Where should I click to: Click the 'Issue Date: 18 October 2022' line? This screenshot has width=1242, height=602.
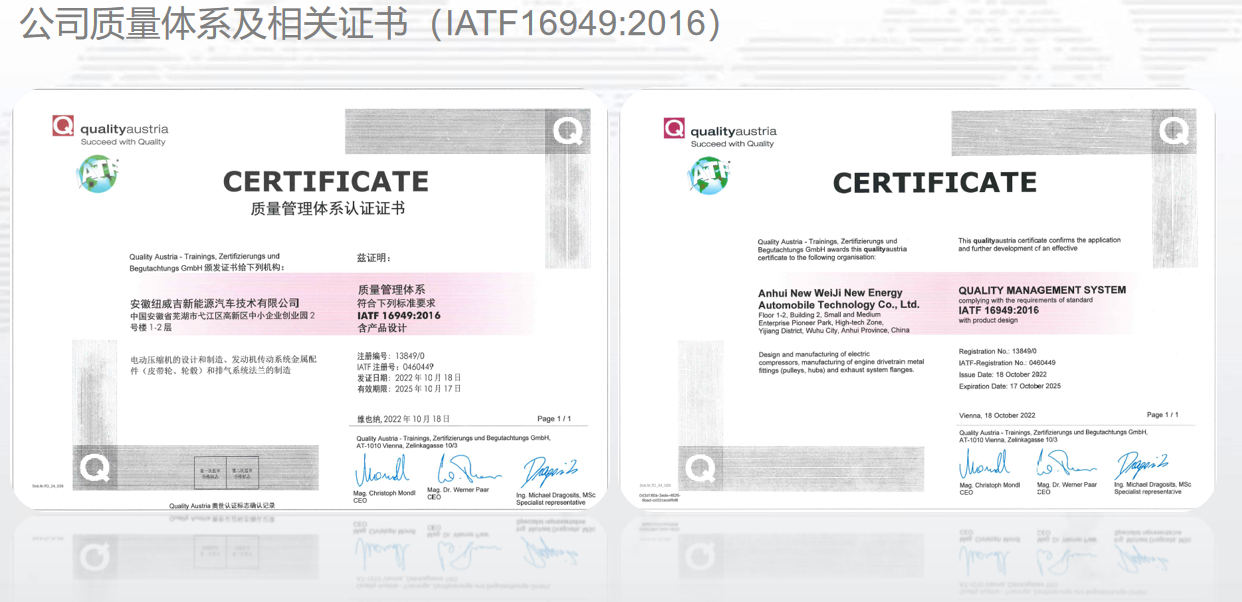click(x=1002, y=374)
